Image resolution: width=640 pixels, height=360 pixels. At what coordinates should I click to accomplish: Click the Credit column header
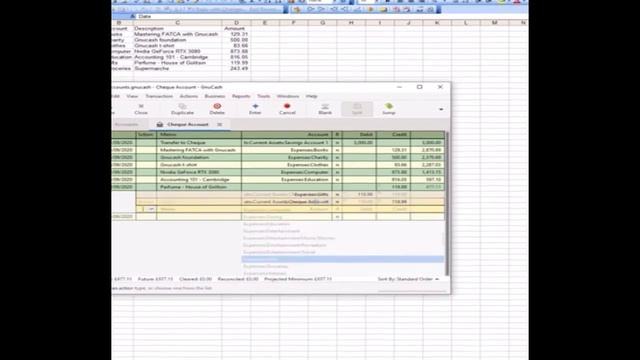tap(393, 134)
